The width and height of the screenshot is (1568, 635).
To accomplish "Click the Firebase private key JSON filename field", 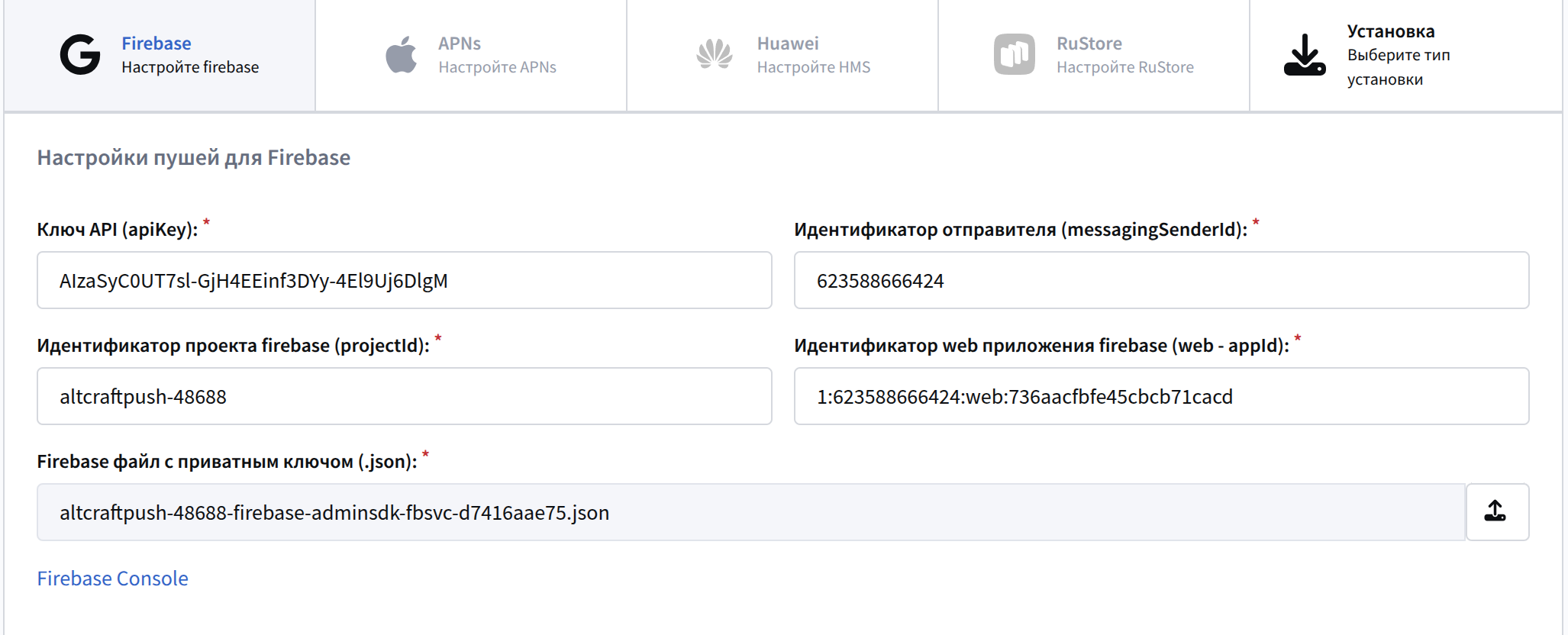I will [751, 512].
